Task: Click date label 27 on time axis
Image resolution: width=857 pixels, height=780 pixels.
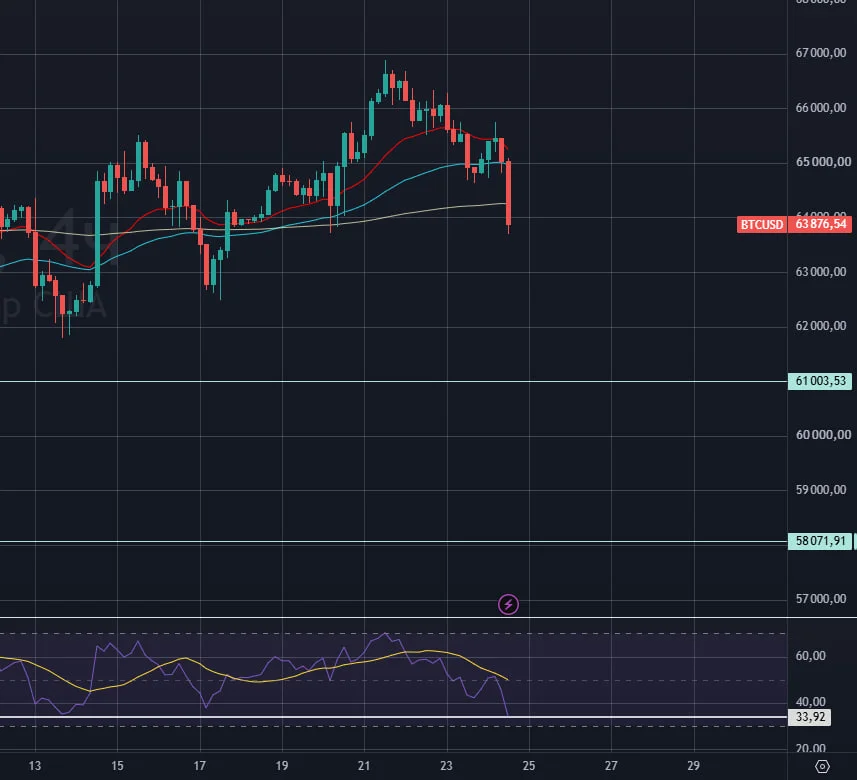Action: pyautogui.click(x=611, y=766)
